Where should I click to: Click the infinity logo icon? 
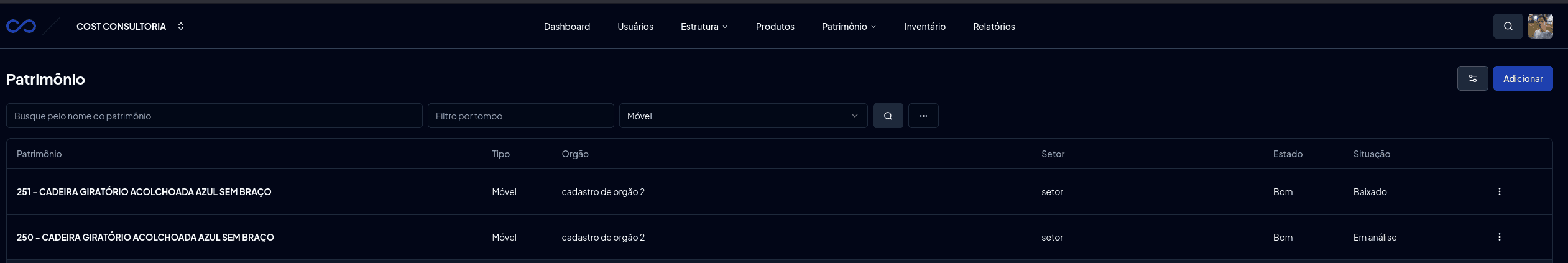(x=21, y=26)
